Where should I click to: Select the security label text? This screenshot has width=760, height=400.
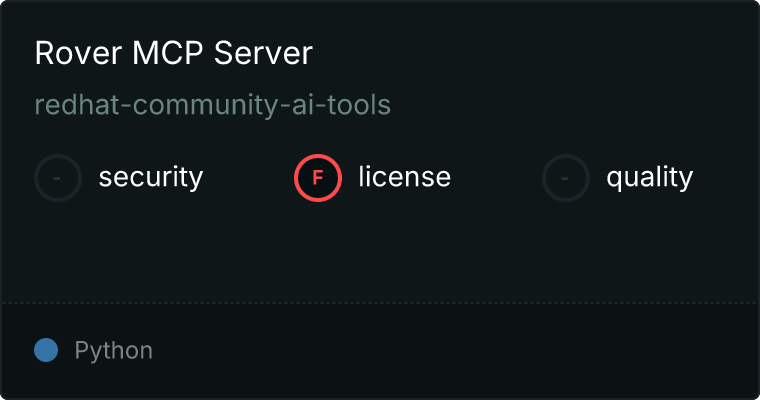pos(150,178)
